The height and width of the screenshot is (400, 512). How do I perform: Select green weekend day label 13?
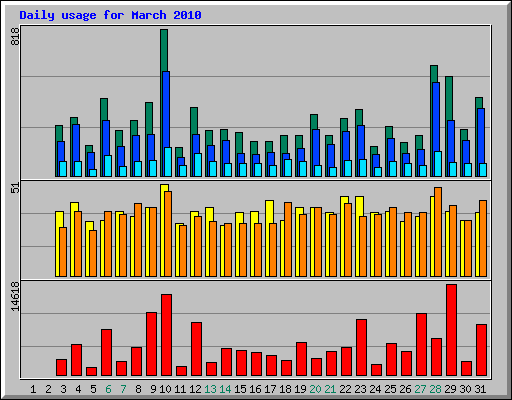(210, 389)
